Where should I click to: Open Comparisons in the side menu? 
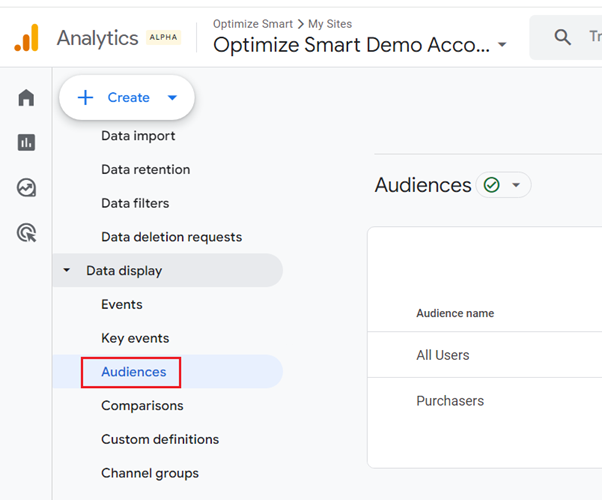142,406
